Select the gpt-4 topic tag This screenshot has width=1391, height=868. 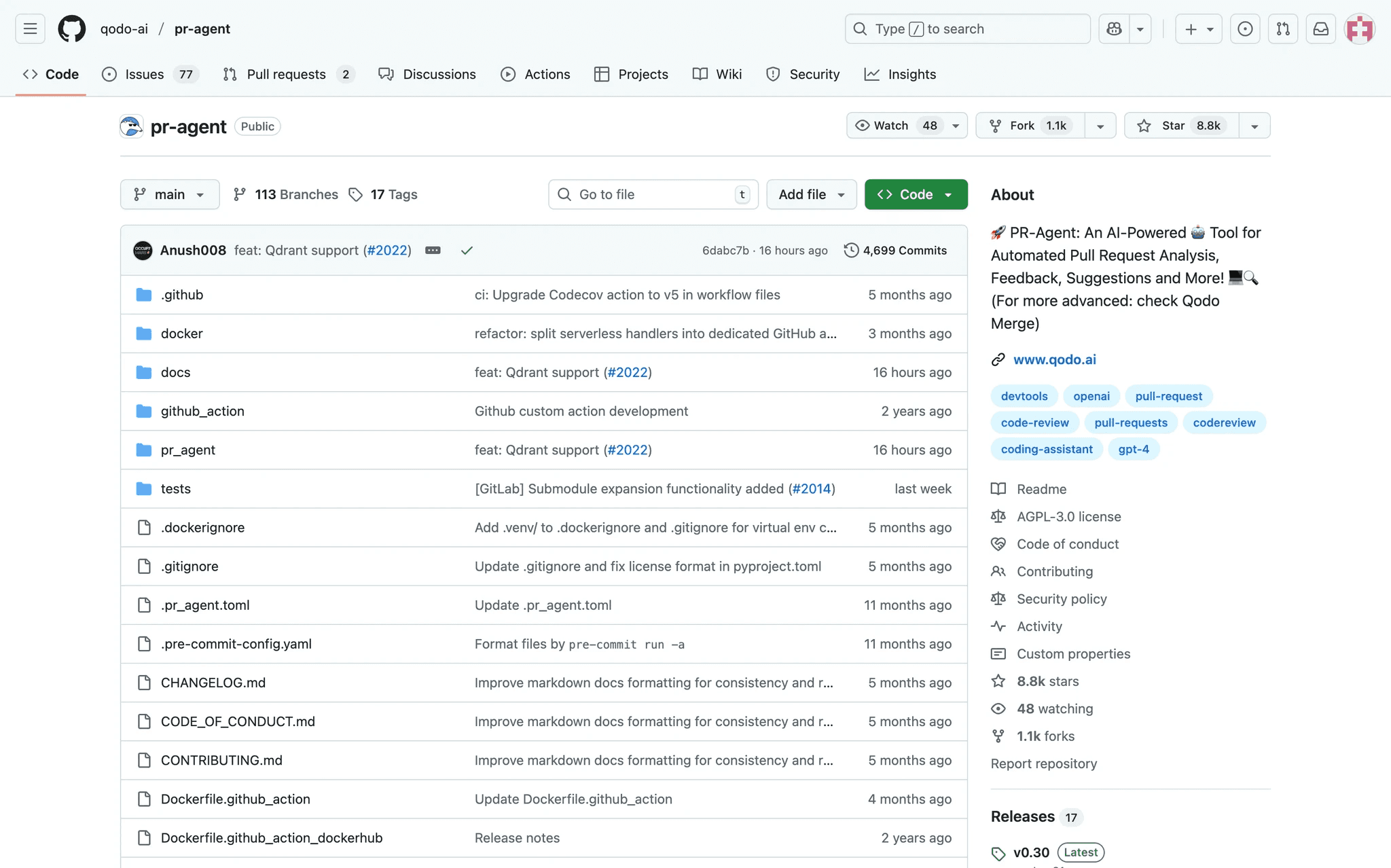[x=1134, y=449]
